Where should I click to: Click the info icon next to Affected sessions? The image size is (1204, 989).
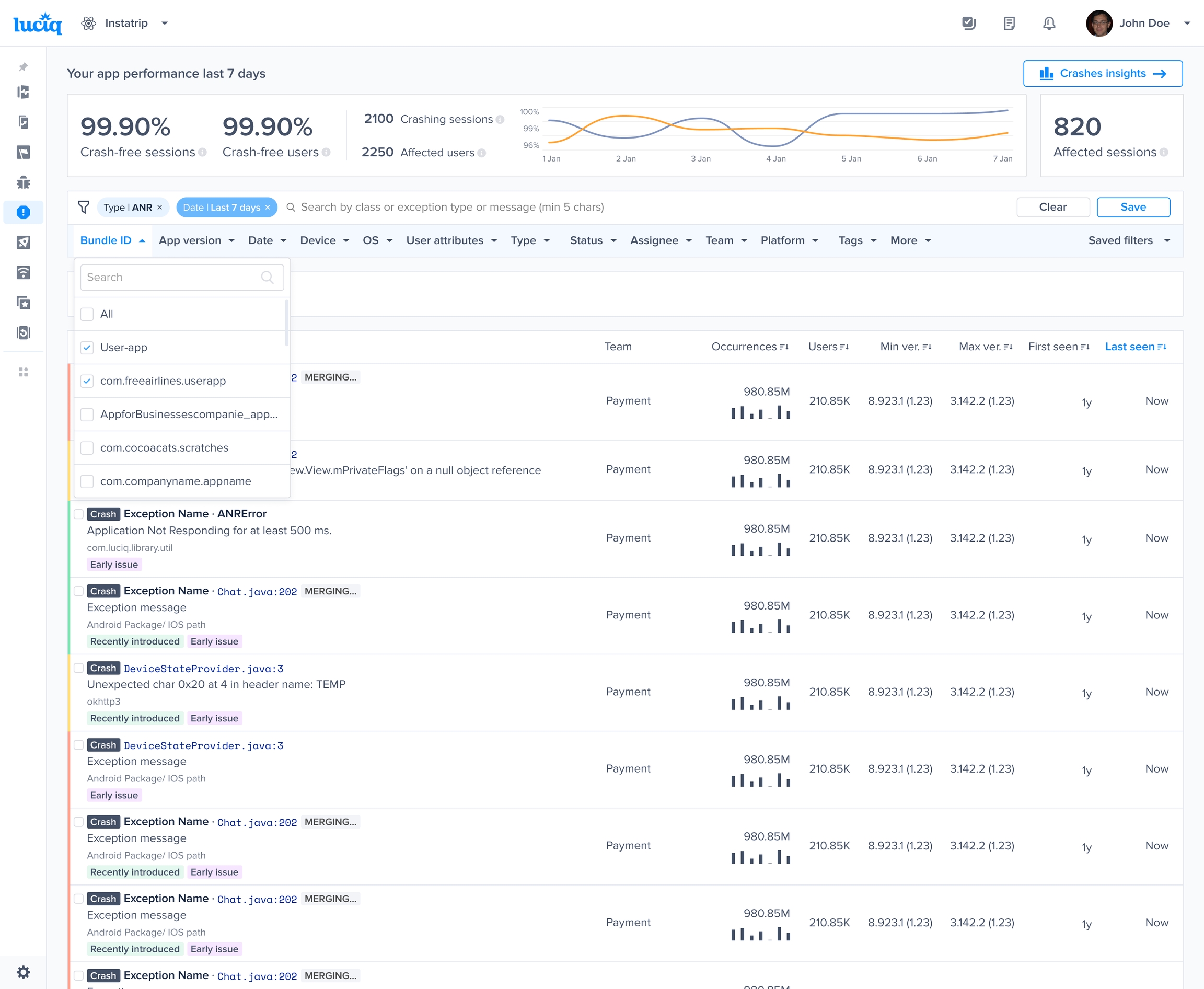(1164, 152)
